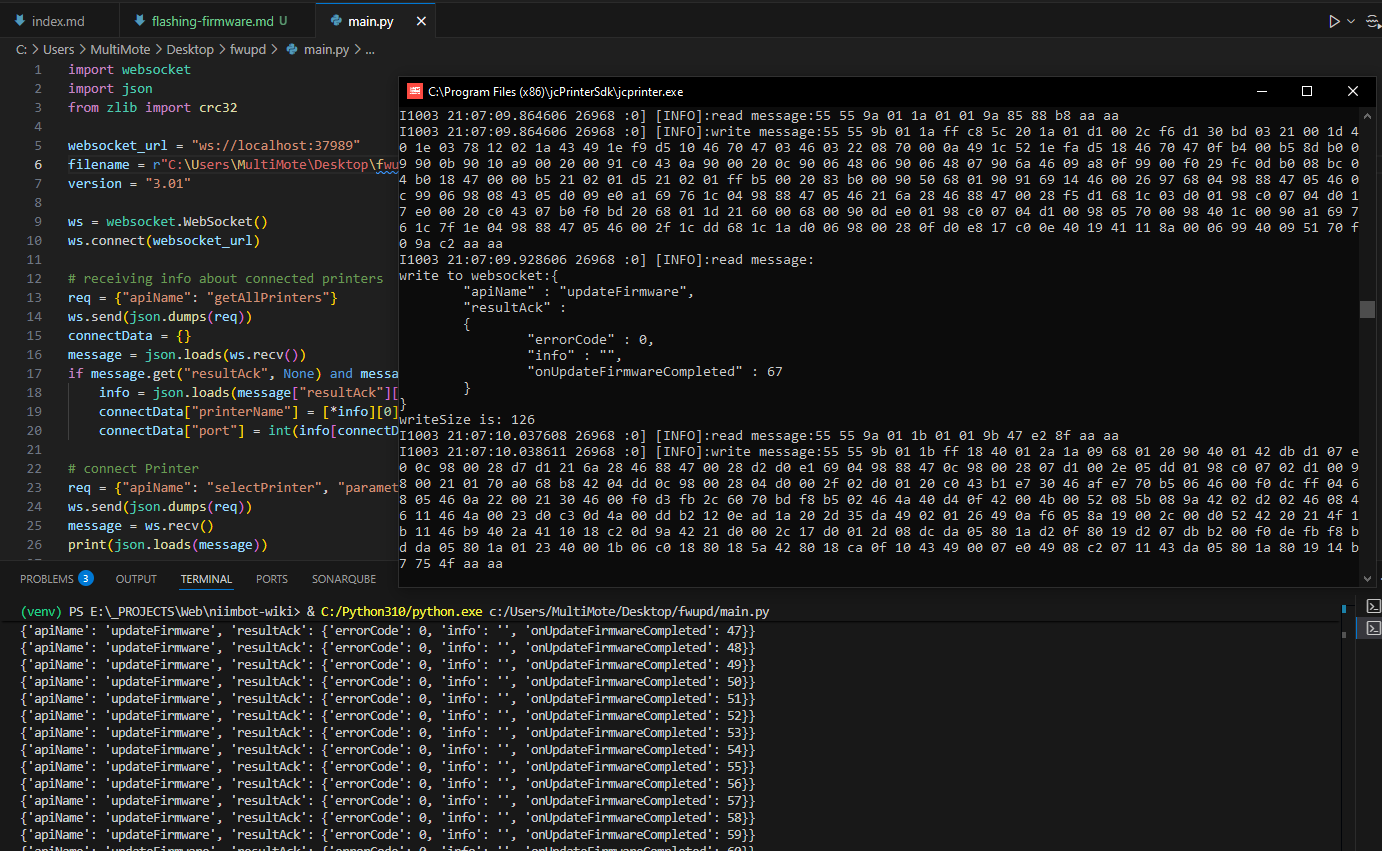Screen dimensions: 1382x851
Task: Click the Problems count badge
Action: point(86,579)
